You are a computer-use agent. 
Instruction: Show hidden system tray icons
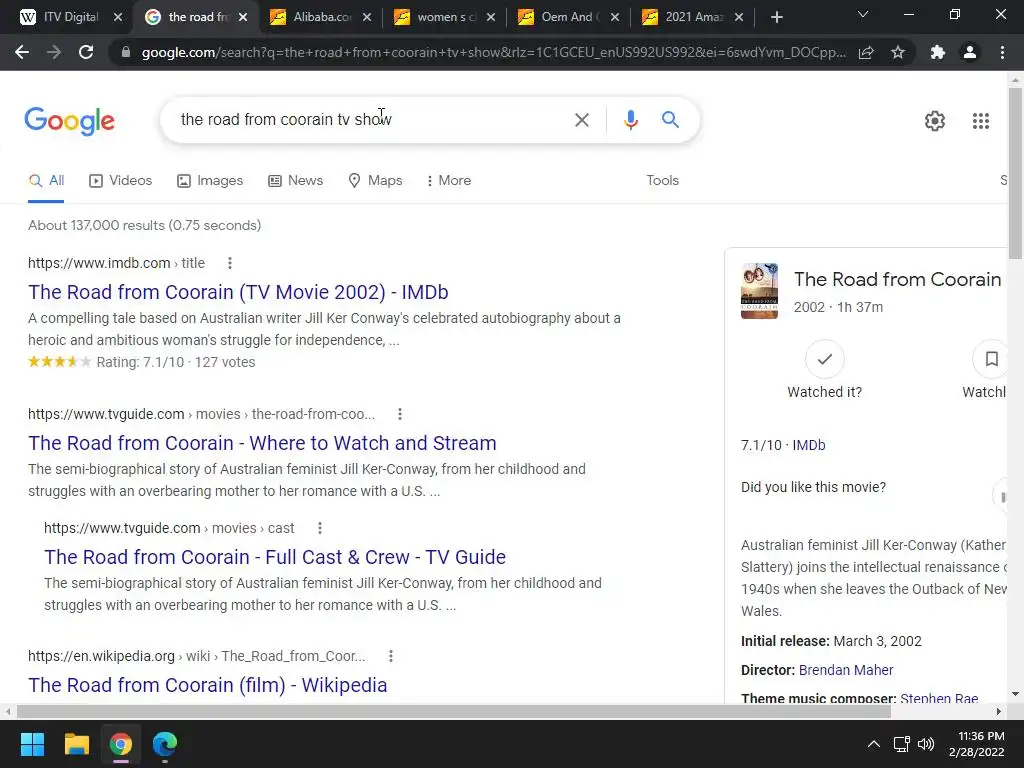[x=873, y=744]
